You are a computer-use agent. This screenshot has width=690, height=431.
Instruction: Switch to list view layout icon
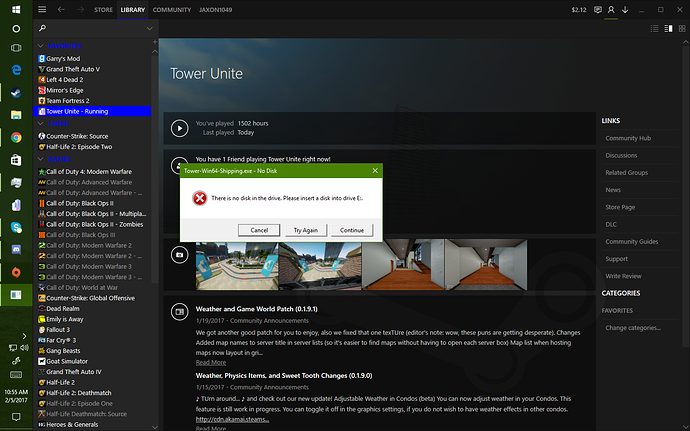[654, 28]
